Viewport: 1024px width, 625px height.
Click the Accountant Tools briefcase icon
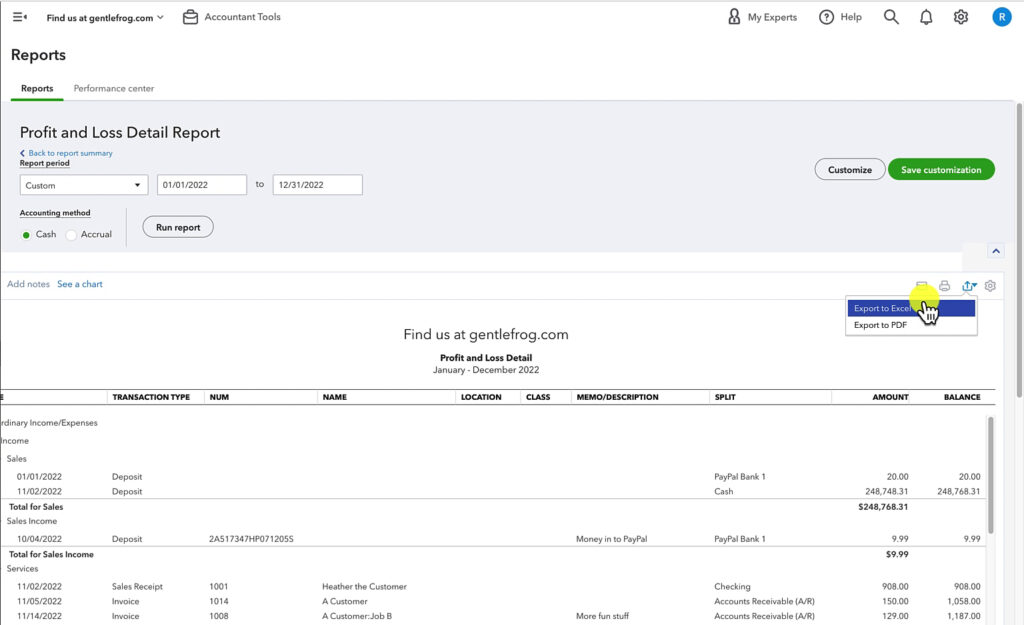[x=189, y=16]
